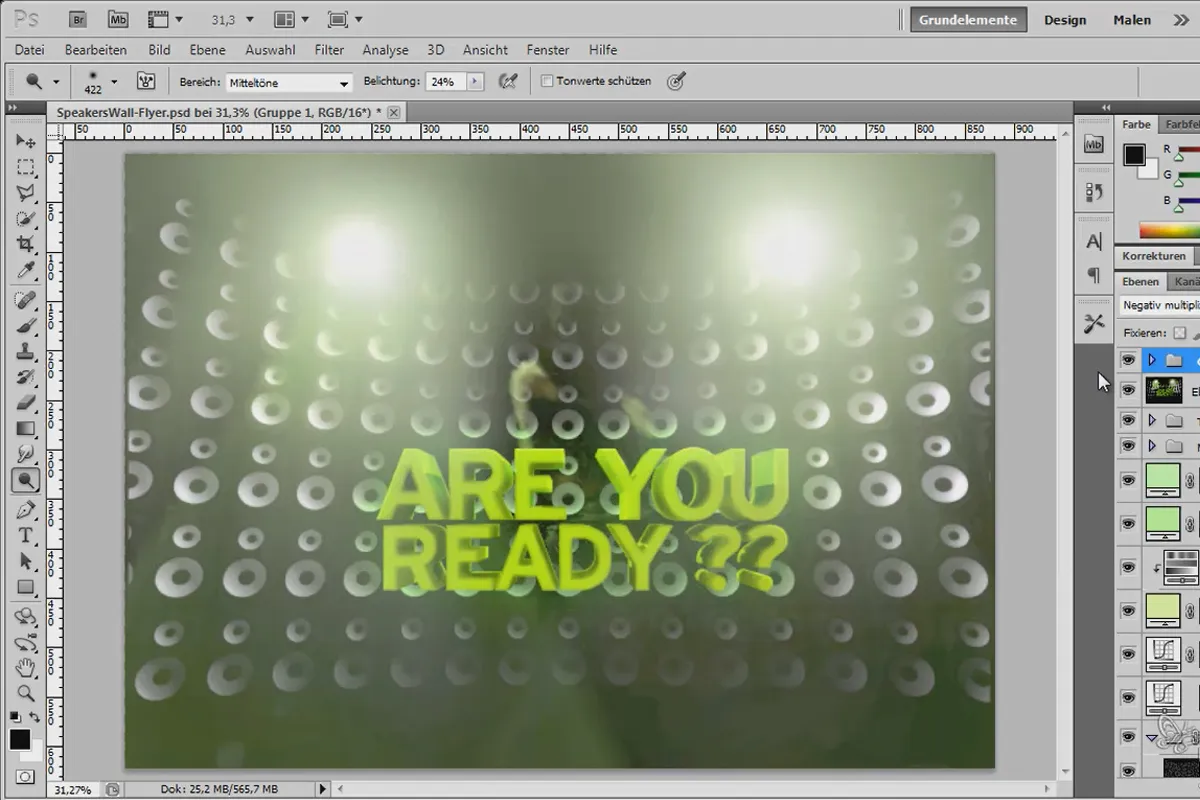Select the Hand tool

[x=24, y=668]
